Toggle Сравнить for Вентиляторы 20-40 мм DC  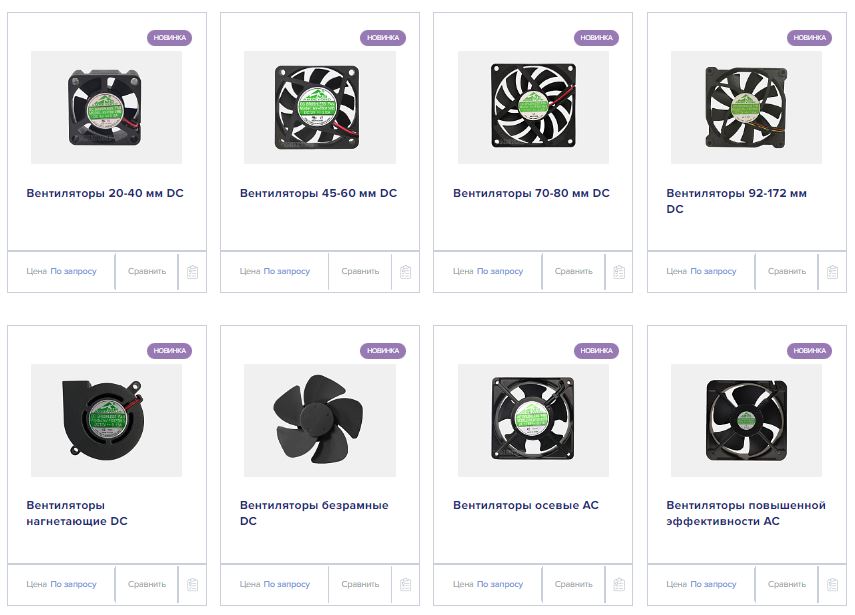(147, 271)
